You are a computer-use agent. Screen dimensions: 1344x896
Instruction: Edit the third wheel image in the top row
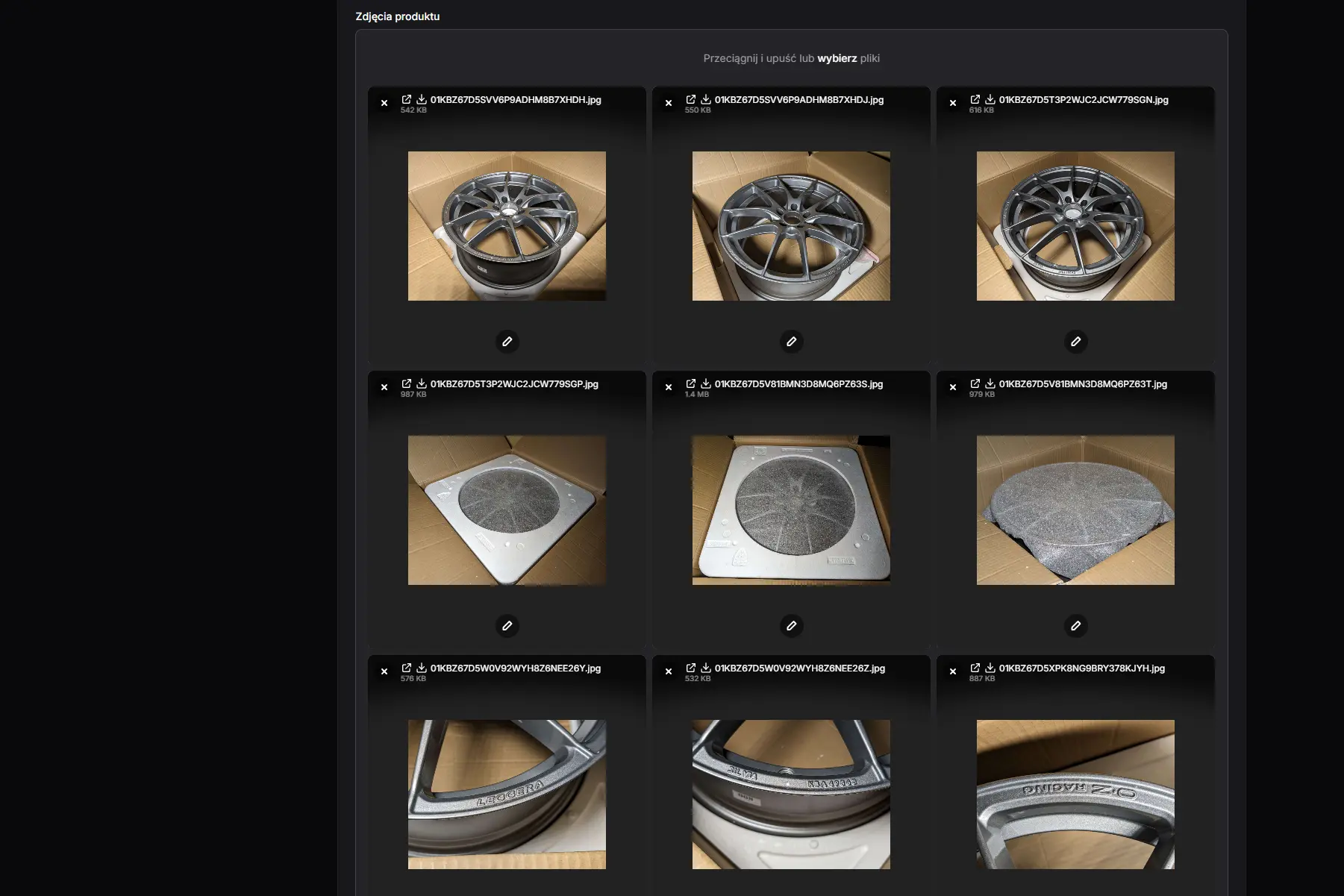coord(1076,342)
